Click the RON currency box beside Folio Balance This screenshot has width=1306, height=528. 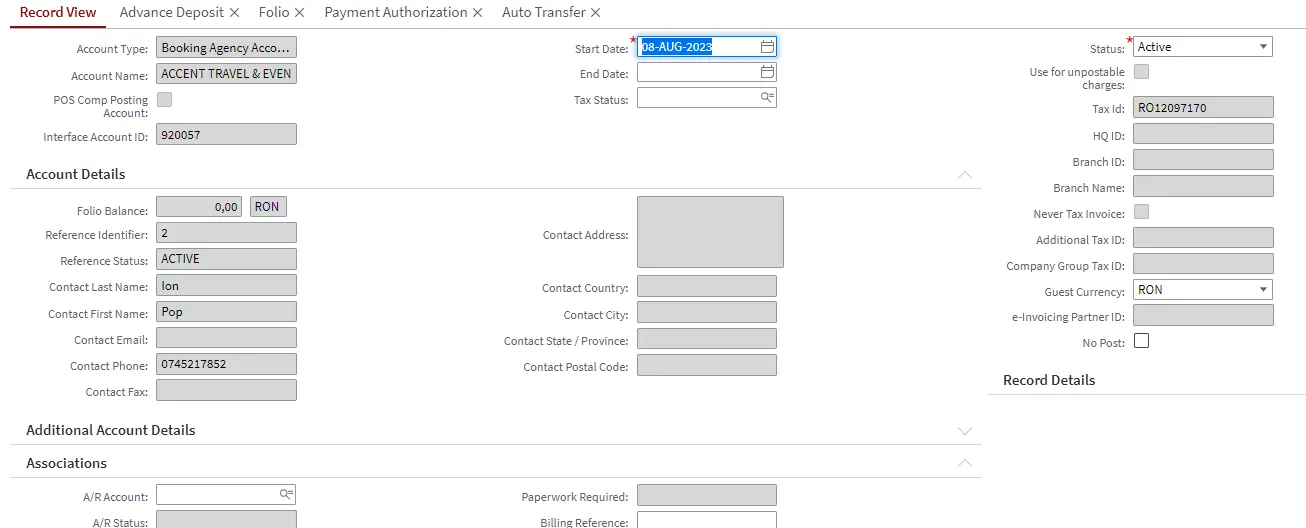pyautogui.click(x=268, y=207)
